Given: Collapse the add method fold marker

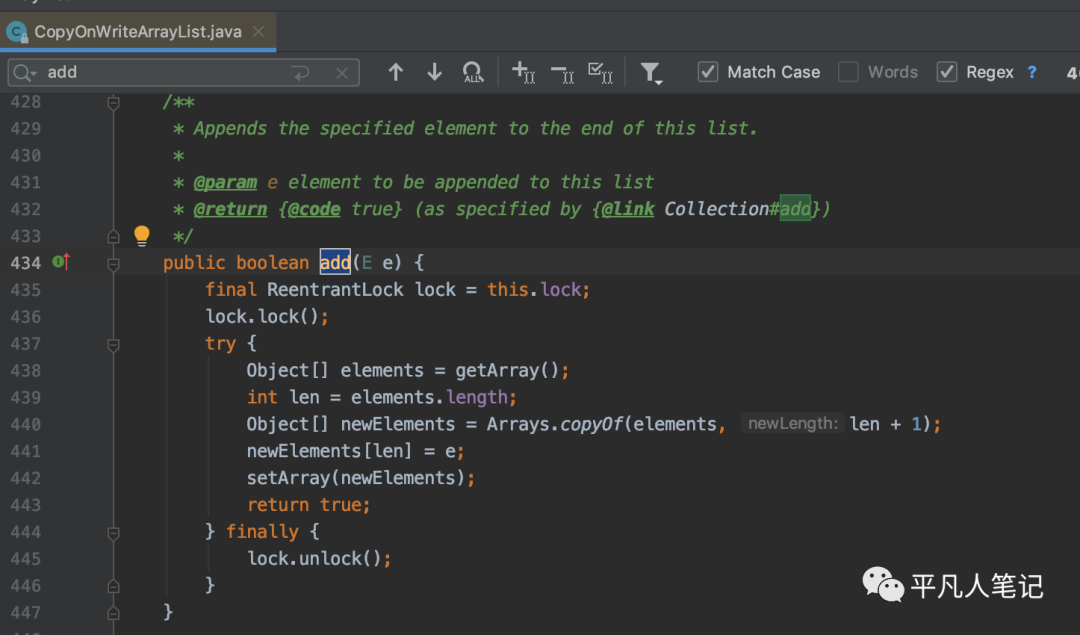Looking at the screenshot, I should pos(113,263).
